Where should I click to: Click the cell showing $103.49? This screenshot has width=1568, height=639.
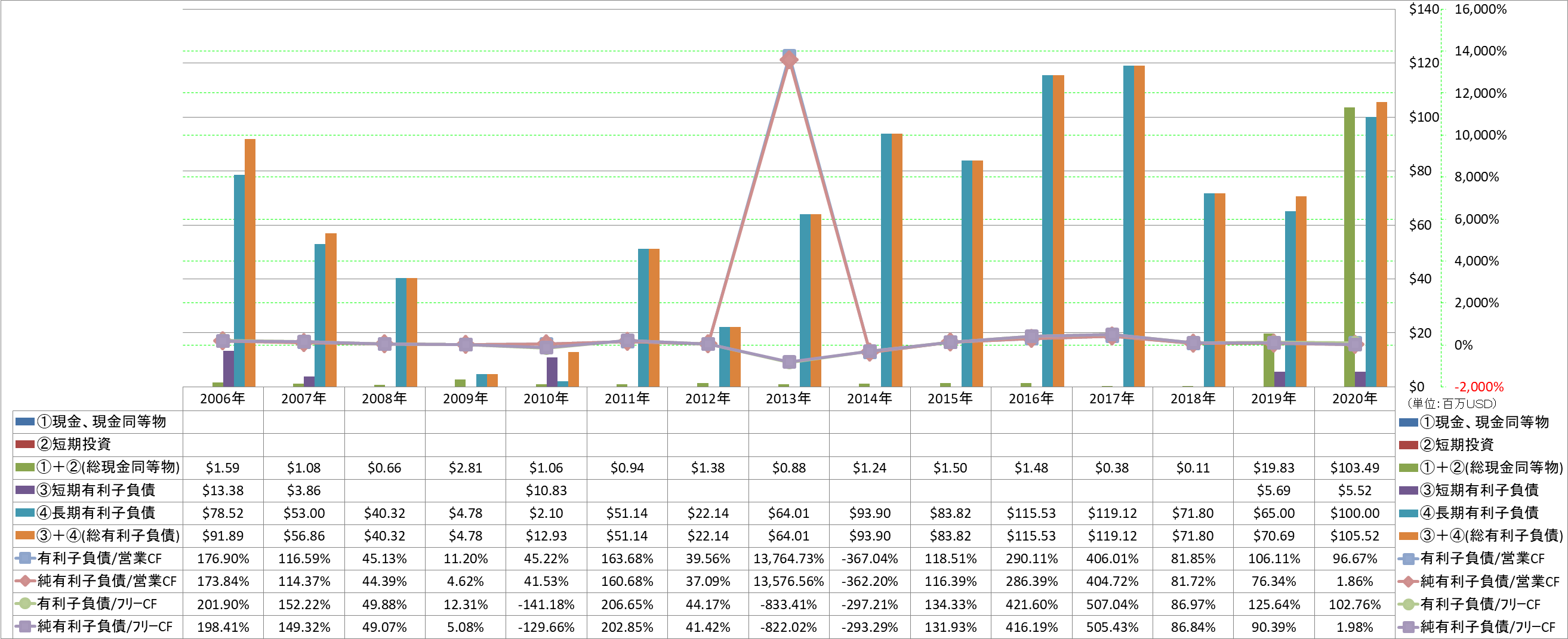coord(1354,467)
